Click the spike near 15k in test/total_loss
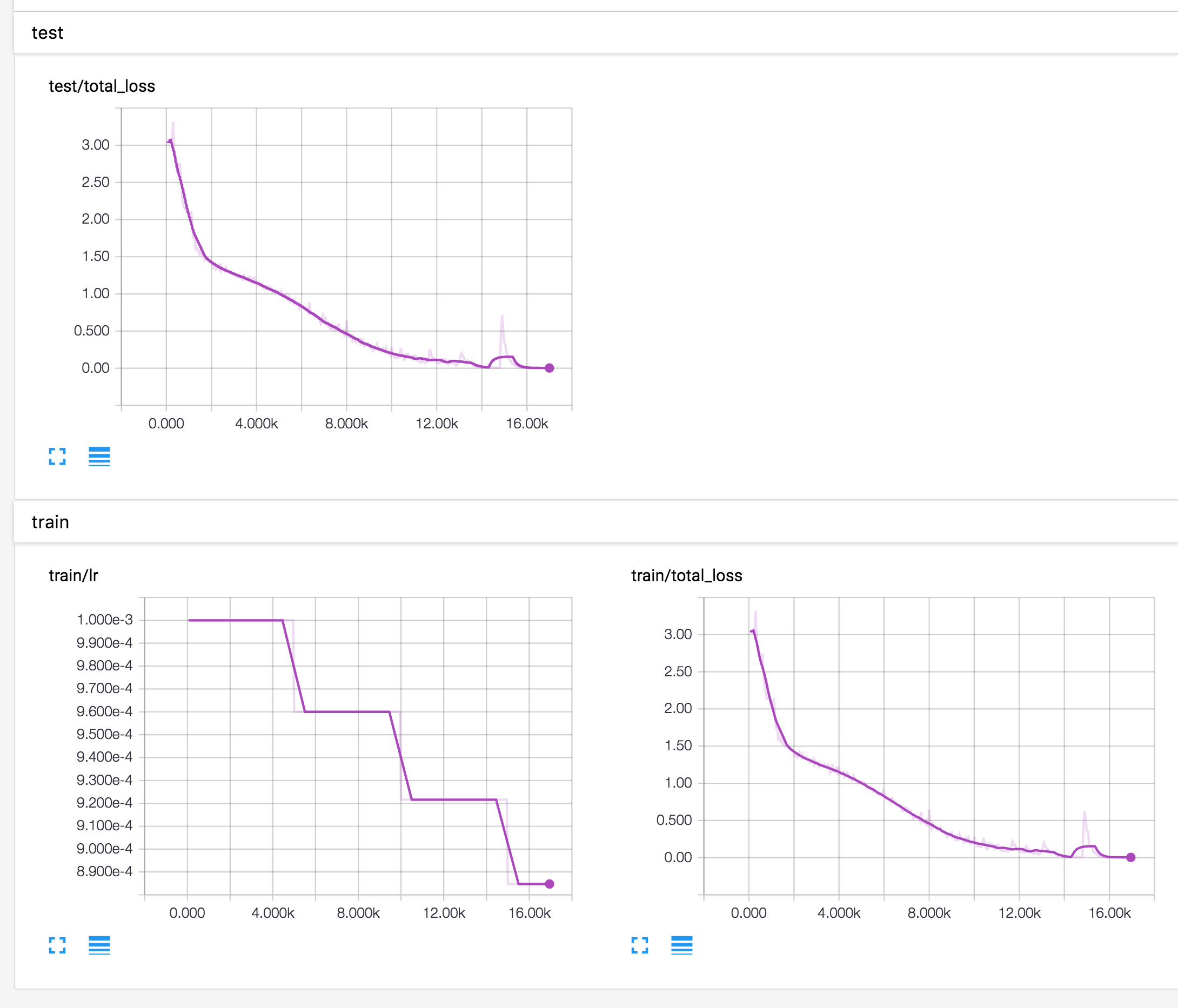This screenshot has height=1008, width=1178. click(x=502, y=318)
